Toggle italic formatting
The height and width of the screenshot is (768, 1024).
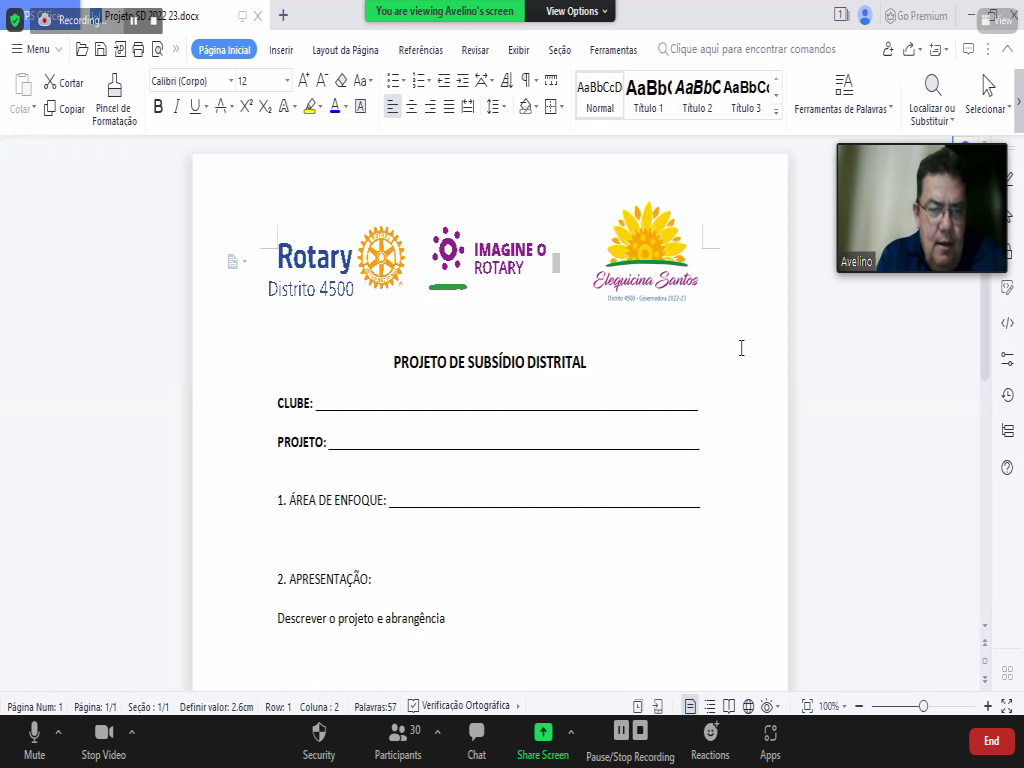(x=176, y=107)
